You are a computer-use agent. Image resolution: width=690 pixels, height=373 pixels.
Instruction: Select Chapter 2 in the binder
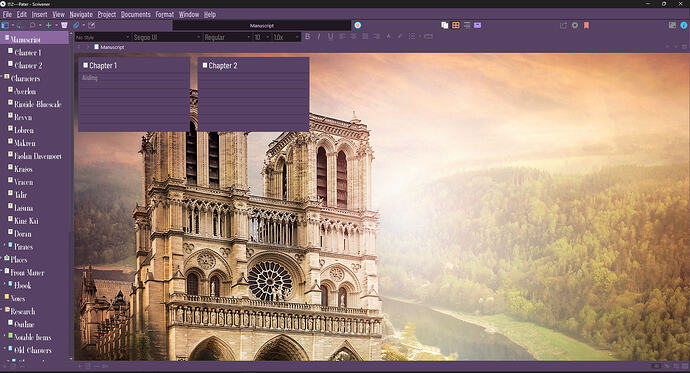(x=28, y=66)
